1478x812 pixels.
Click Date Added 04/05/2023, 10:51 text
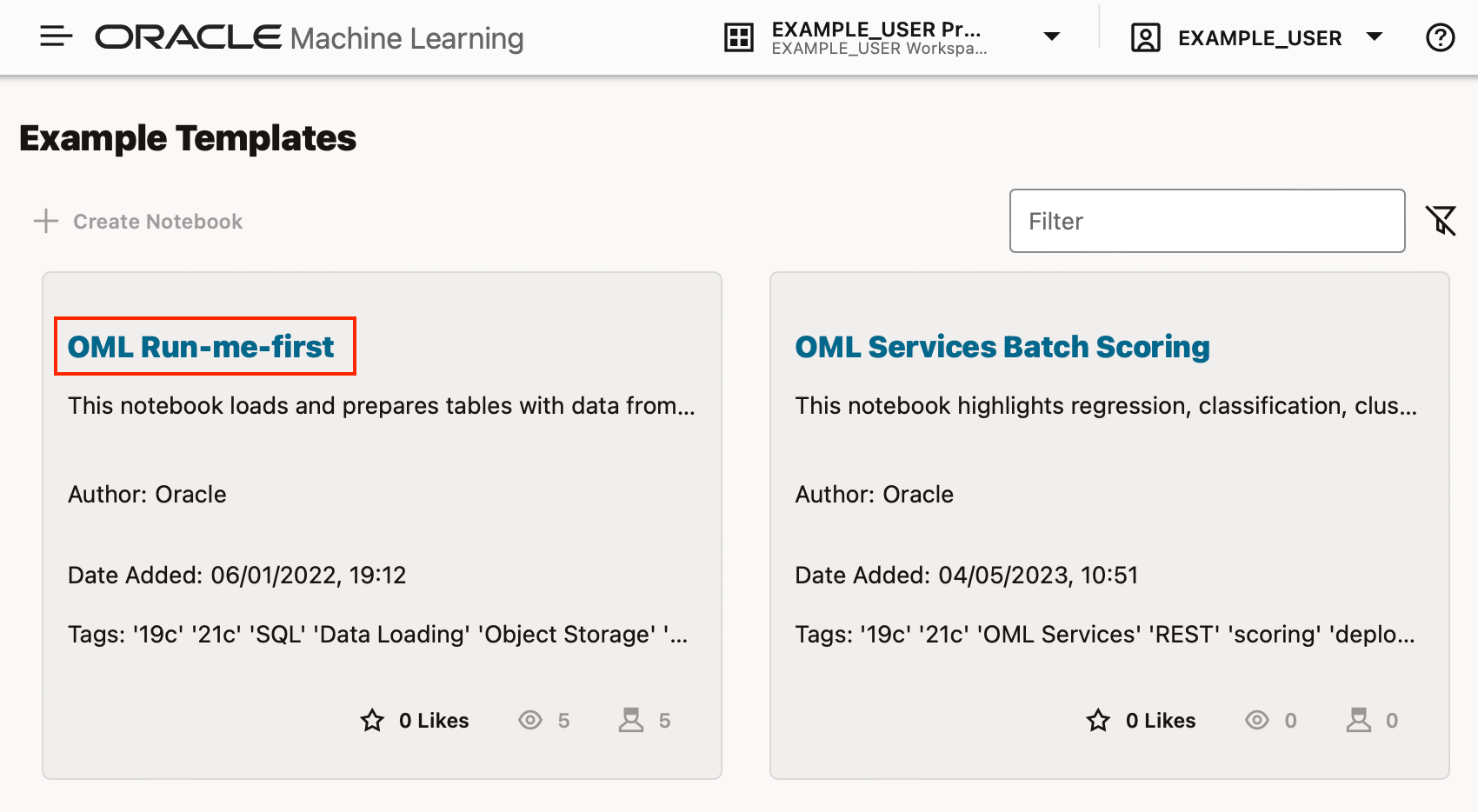click(967, 576)
